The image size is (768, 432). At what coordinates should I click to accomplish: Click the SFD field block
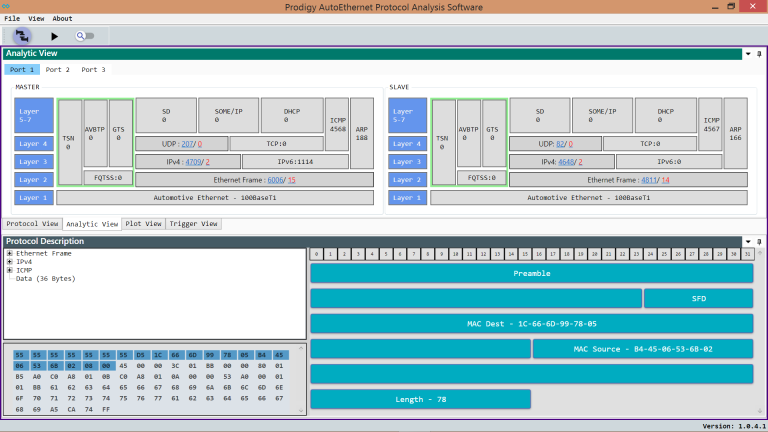click(698, 299)
